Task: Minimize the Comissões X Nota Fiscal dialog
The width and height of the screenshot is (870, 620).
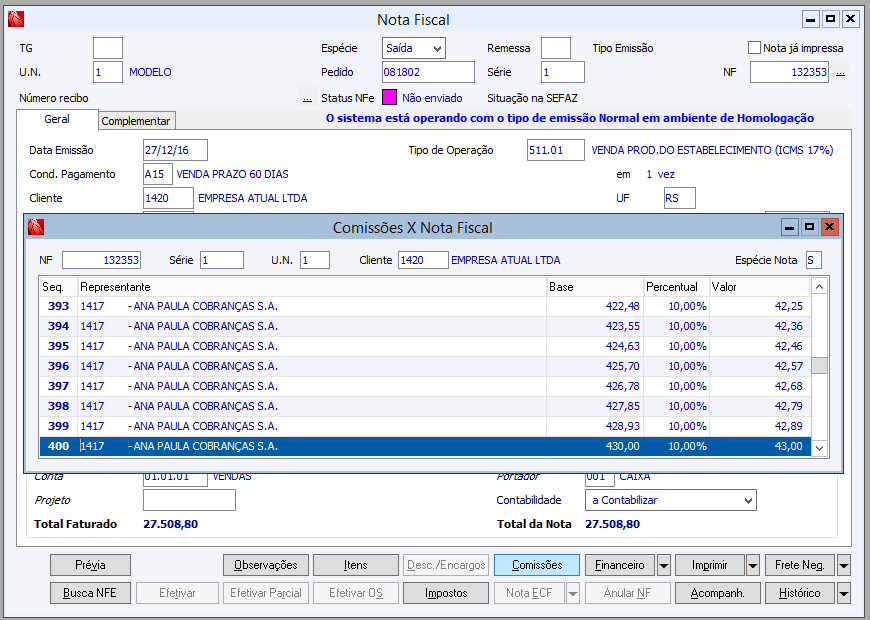Action: (x=790, y=226)
